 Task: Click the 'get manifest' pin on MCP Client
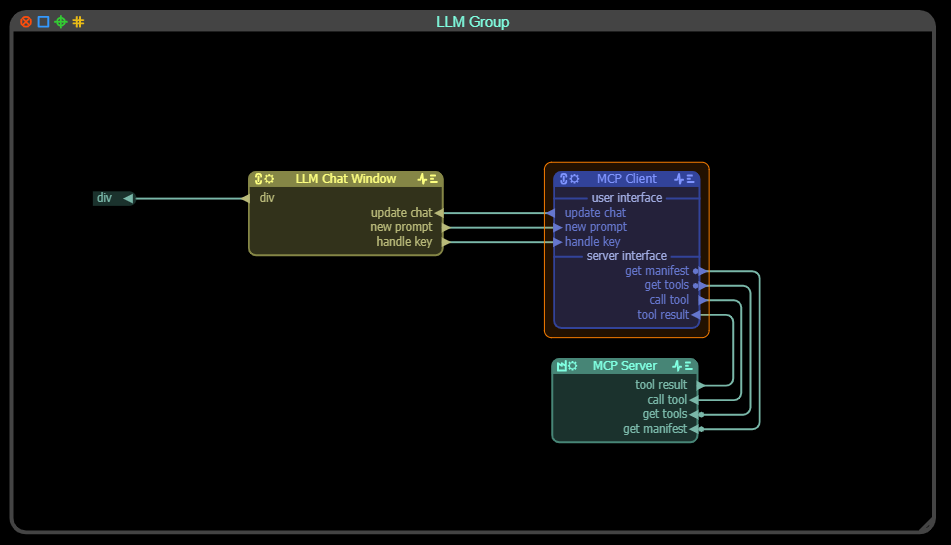pyautogui.click(x=697, y=271)
